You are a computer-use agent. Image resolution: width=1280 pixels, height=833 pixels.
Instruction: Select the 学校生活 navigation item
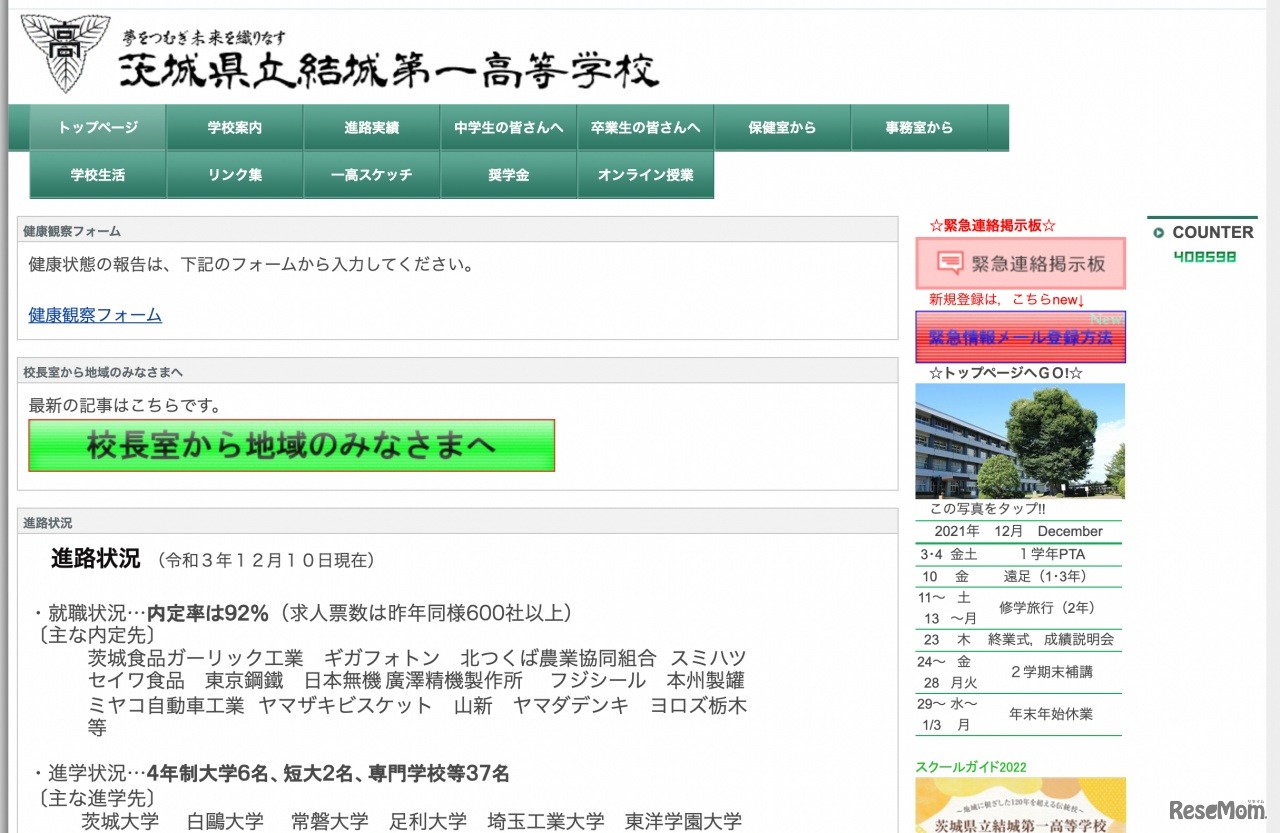pyautogui.click(x=96, y=174)
